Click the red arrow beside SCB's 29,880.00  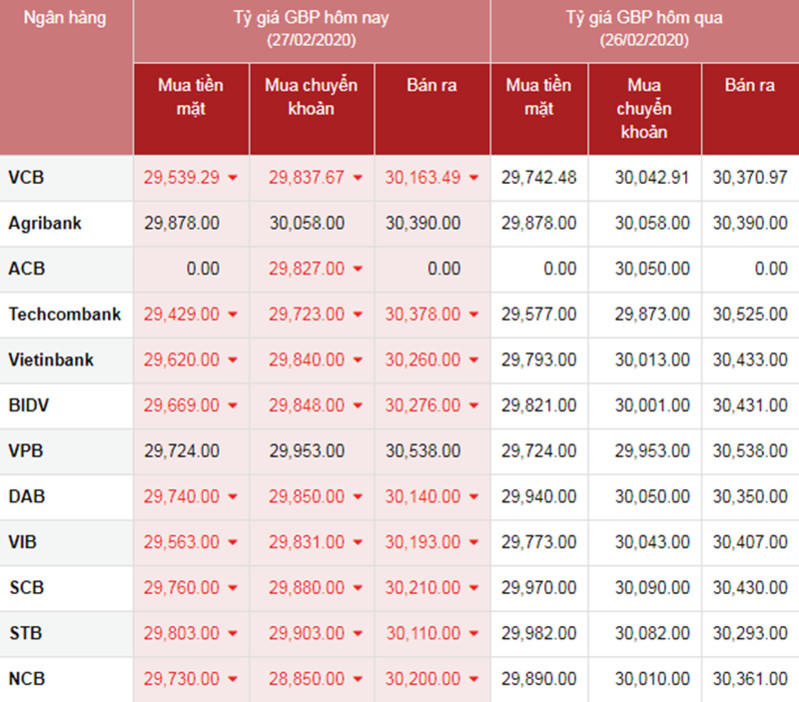(x=358, y=589)
